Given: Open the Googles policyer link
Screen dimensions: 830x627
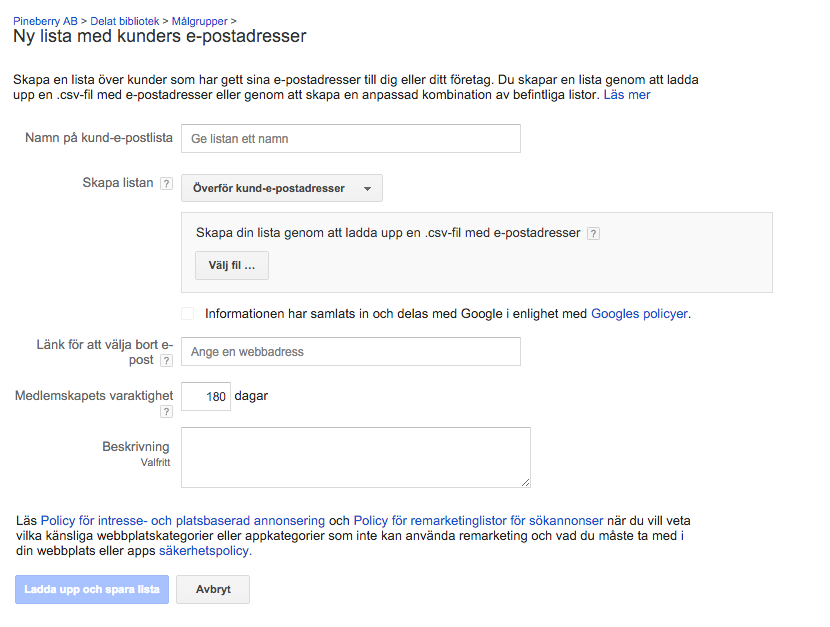Looking at the screenshot, I should [639, 314].
